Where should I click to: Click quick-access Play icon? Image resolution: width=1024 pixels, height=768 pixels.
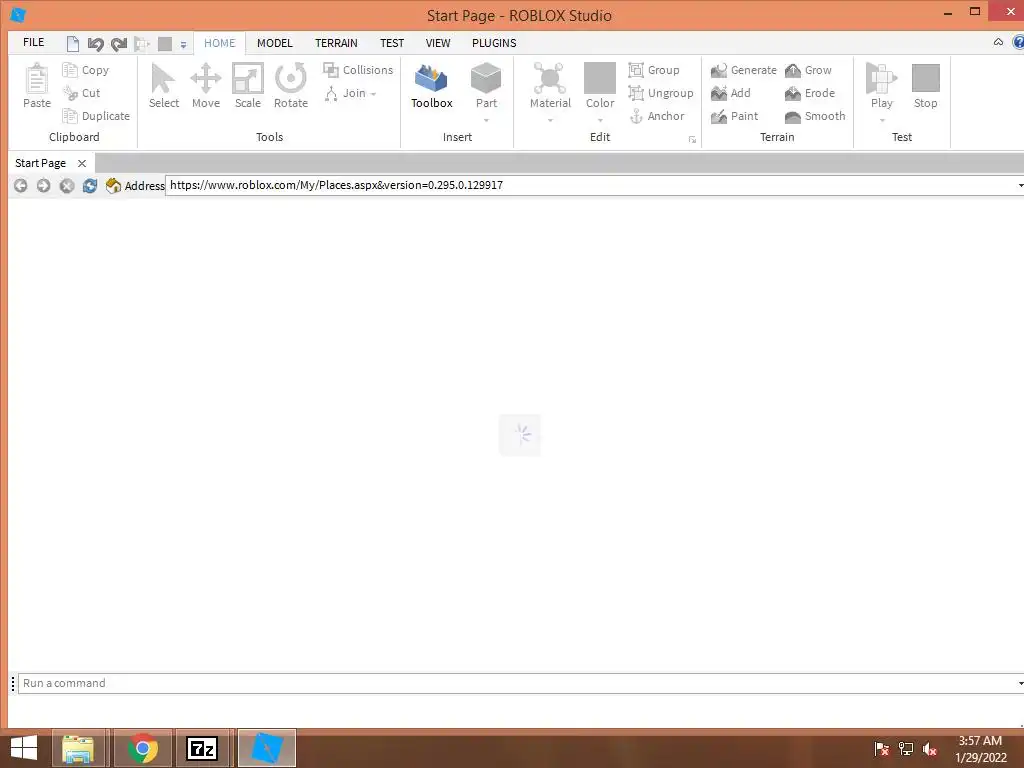(142, 44)
